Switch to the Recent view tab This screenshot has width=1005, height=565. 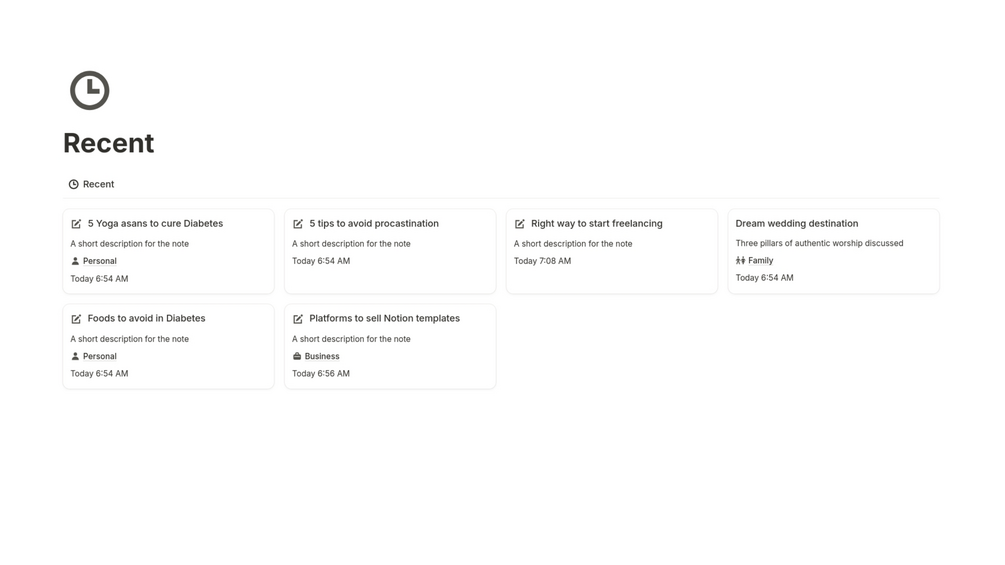[98, 184]
